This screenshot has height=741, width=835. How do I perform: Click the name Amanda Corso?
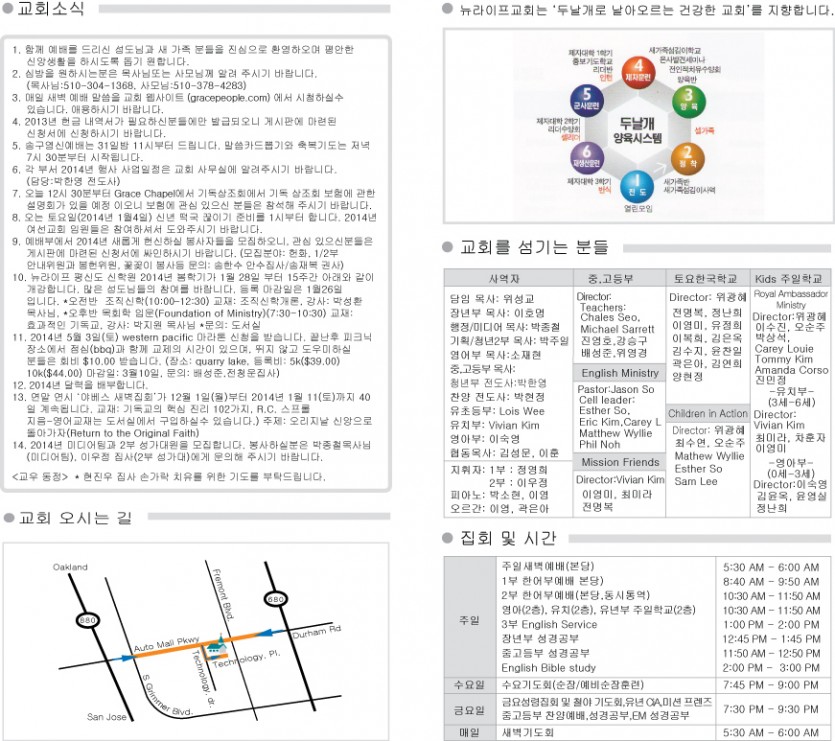(791, 370)
